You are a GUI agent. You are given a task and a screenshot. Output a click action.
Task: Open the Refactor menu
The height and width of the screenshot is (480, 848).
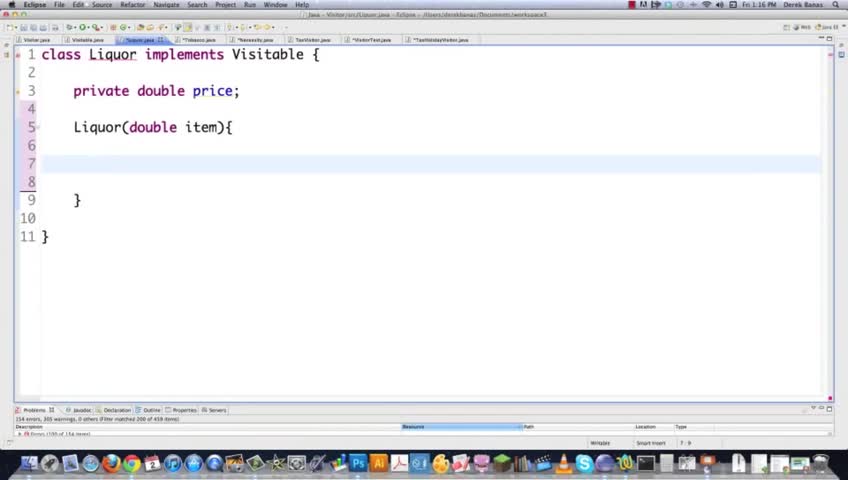(132, 4)
